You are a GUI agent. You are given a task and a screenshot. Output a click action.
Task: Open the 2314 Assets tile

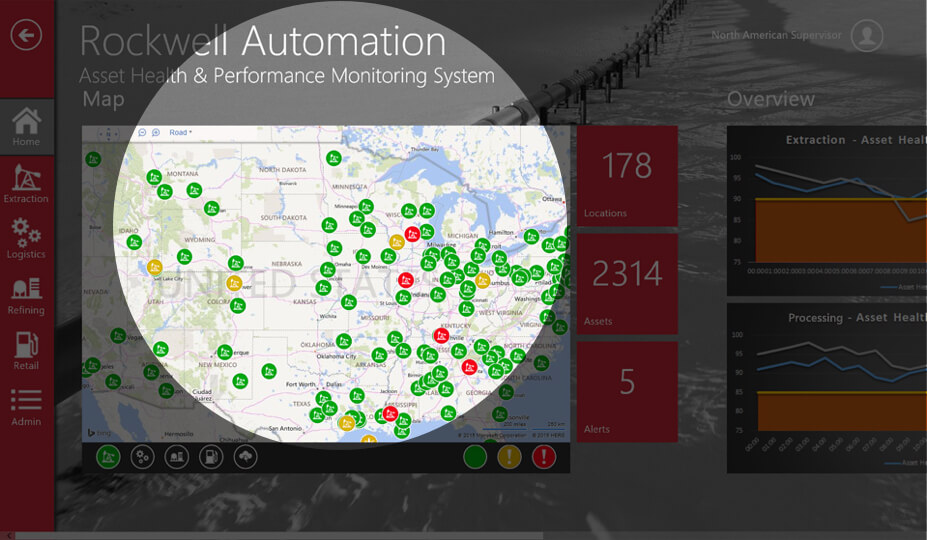tap(627, 282)
